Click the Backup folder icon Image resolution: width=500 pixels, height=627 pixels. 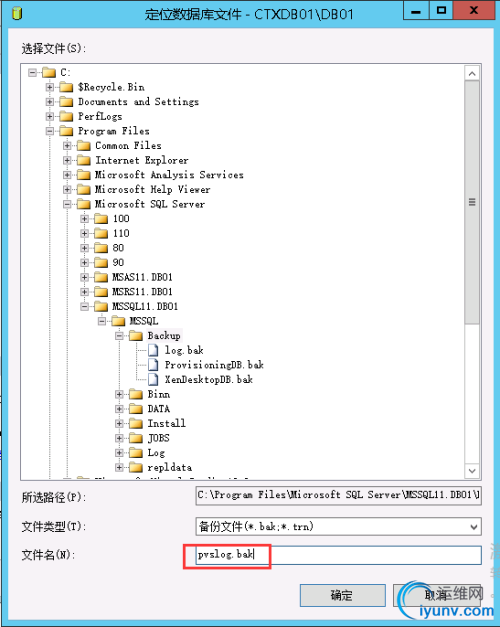tap(136, 336)
